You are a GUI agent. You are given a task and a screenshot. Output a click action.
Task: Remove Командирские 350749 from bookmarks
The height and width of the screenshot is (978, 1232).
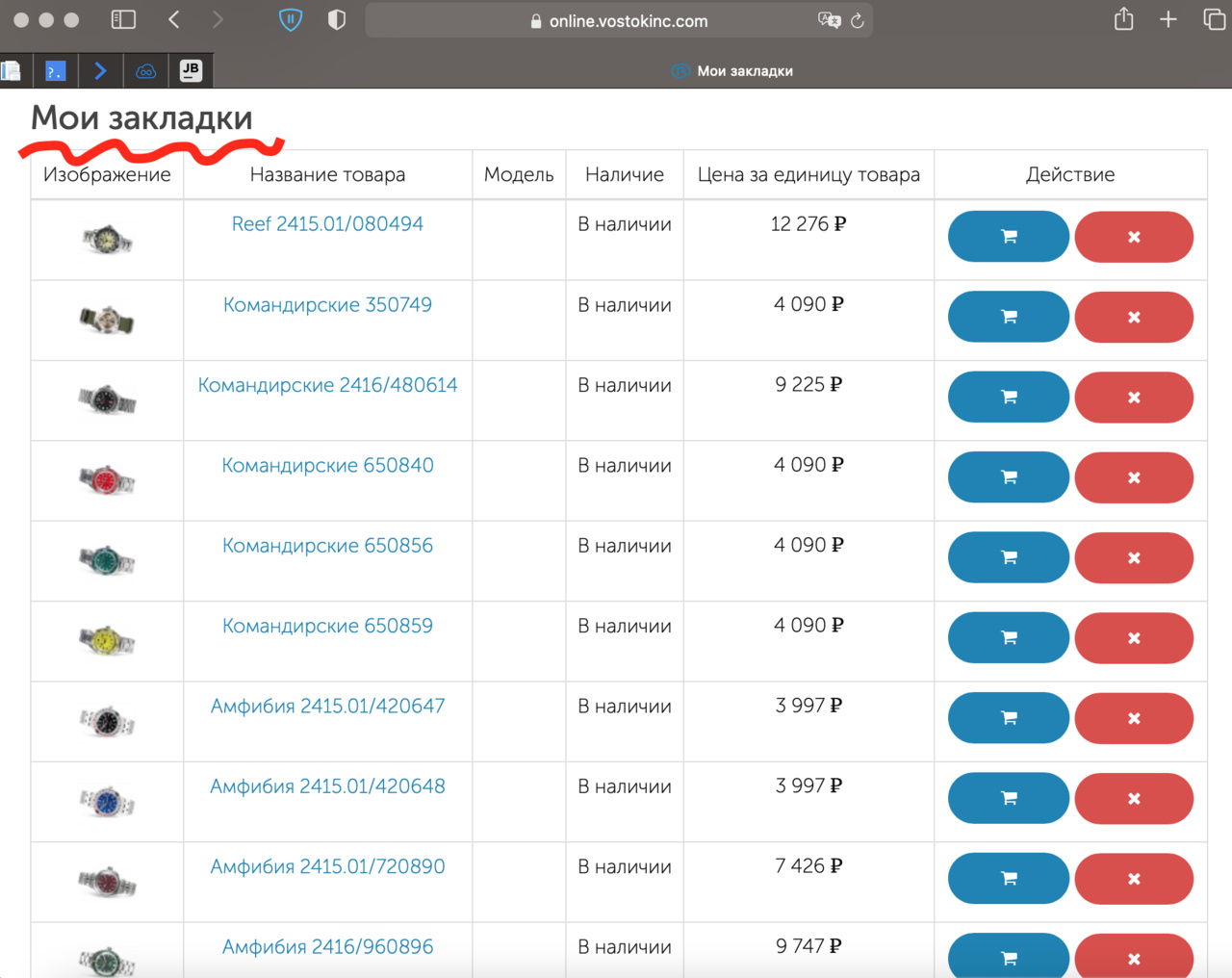[x=1134, y=317]
